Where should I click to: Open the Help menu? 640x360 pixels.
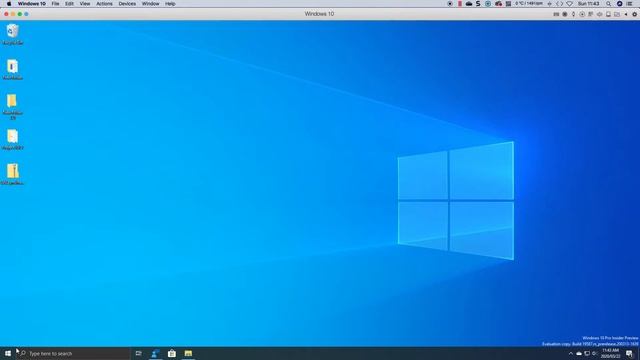click(170, 4)
